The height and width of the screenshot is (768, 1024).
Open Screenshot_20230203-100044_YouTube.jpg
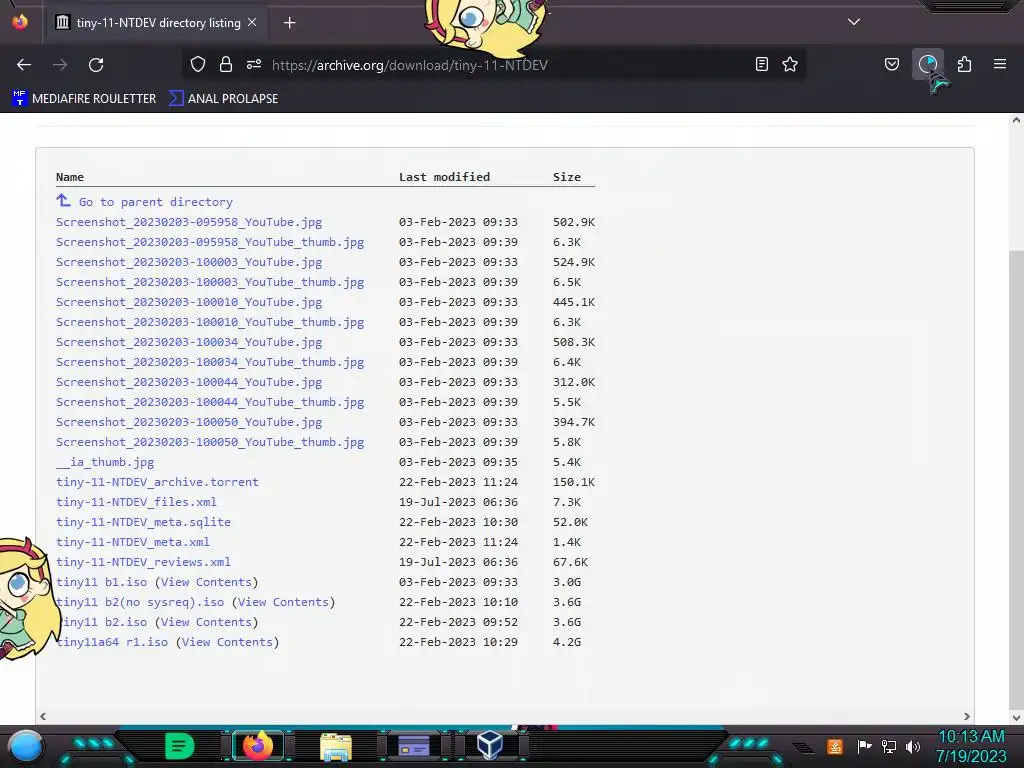(189, 382)
